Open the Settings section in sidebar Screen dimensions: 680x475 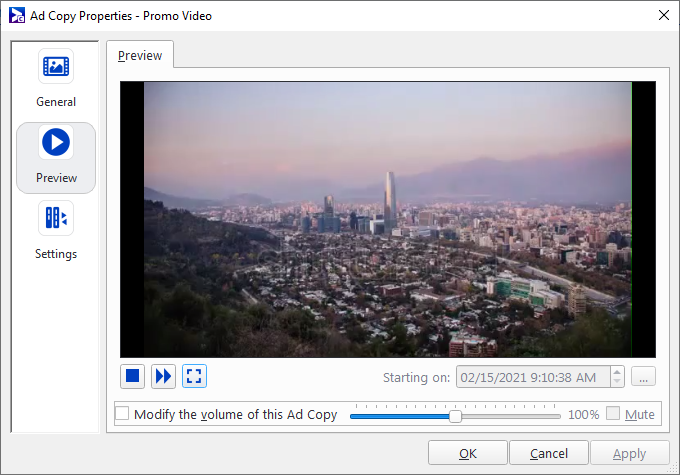point(56,230)
